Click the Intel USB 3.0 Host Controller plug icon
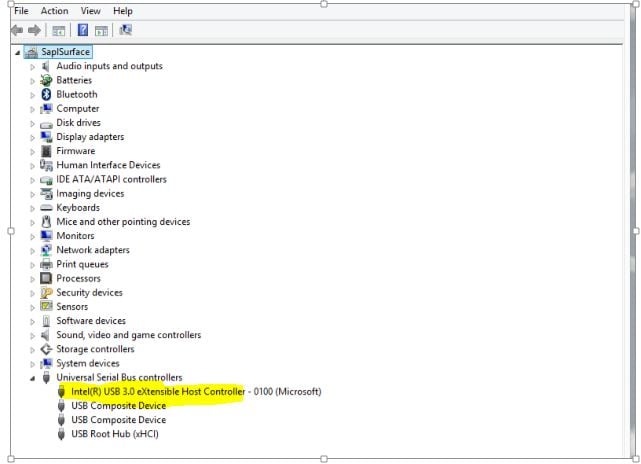 tap(61, 392)
